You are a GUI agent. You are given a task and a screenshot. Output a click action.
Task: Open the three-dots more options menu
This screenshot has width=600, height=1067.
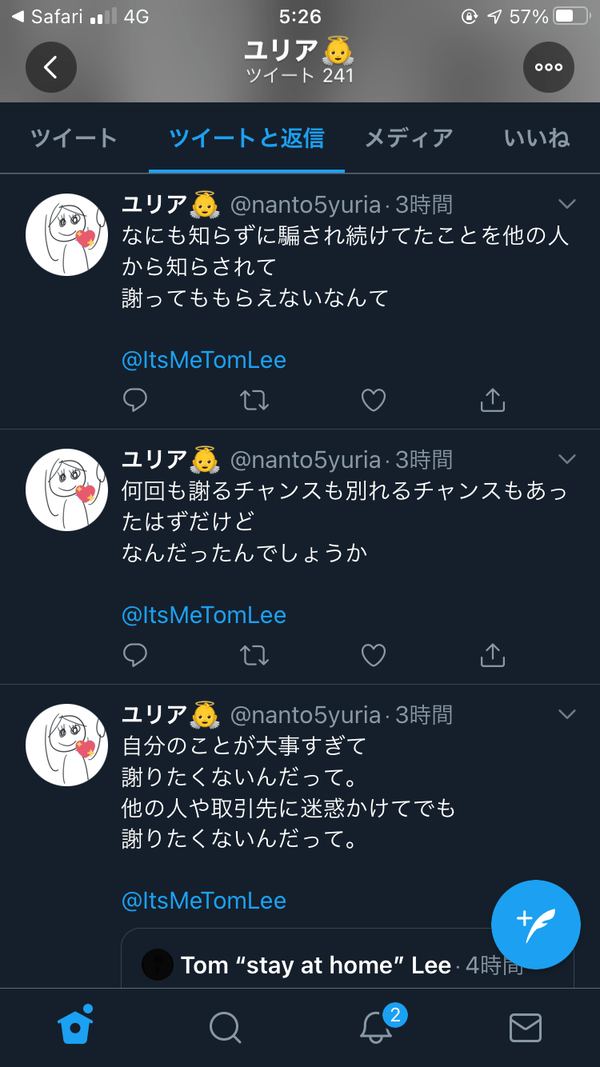(548, 67)
